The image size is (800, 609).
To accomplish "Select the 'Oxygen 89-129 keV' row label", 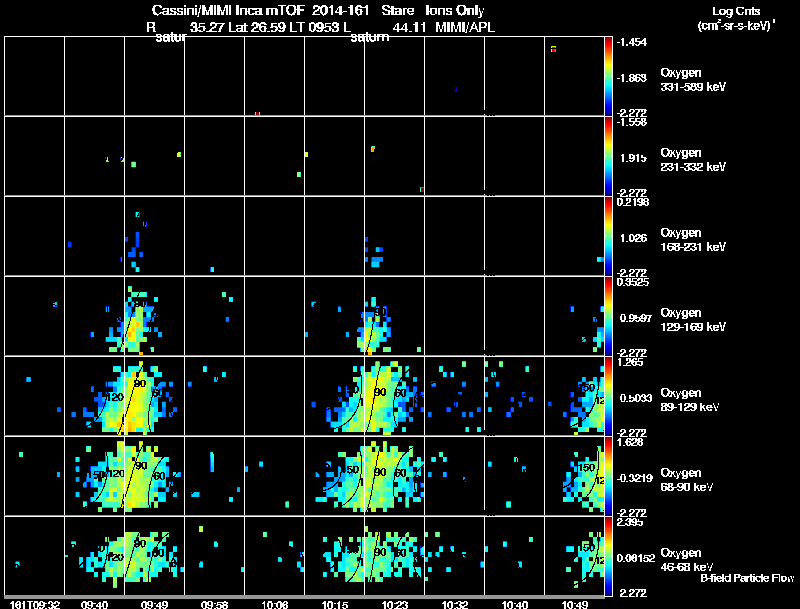I will click(x=690, y=400).
